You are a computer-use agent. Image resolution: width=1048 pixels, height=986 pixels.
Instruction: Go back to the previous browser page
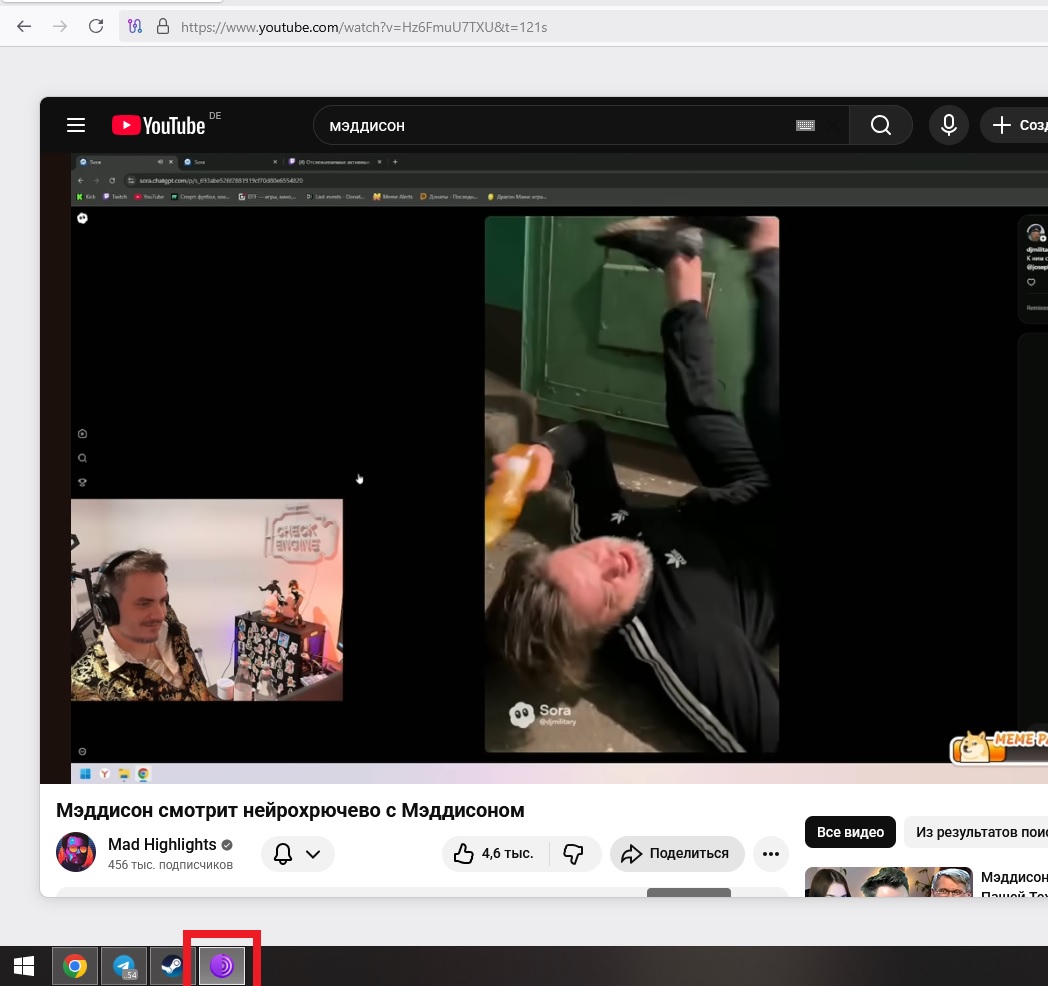point(24,27)
